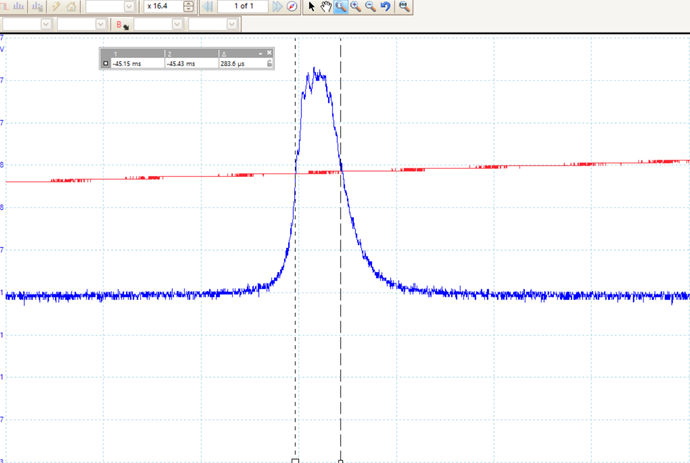Image resolution: width=690 pixels, height=463 pixels.
Task: Open channel B options button
Action: click(122, 25)
